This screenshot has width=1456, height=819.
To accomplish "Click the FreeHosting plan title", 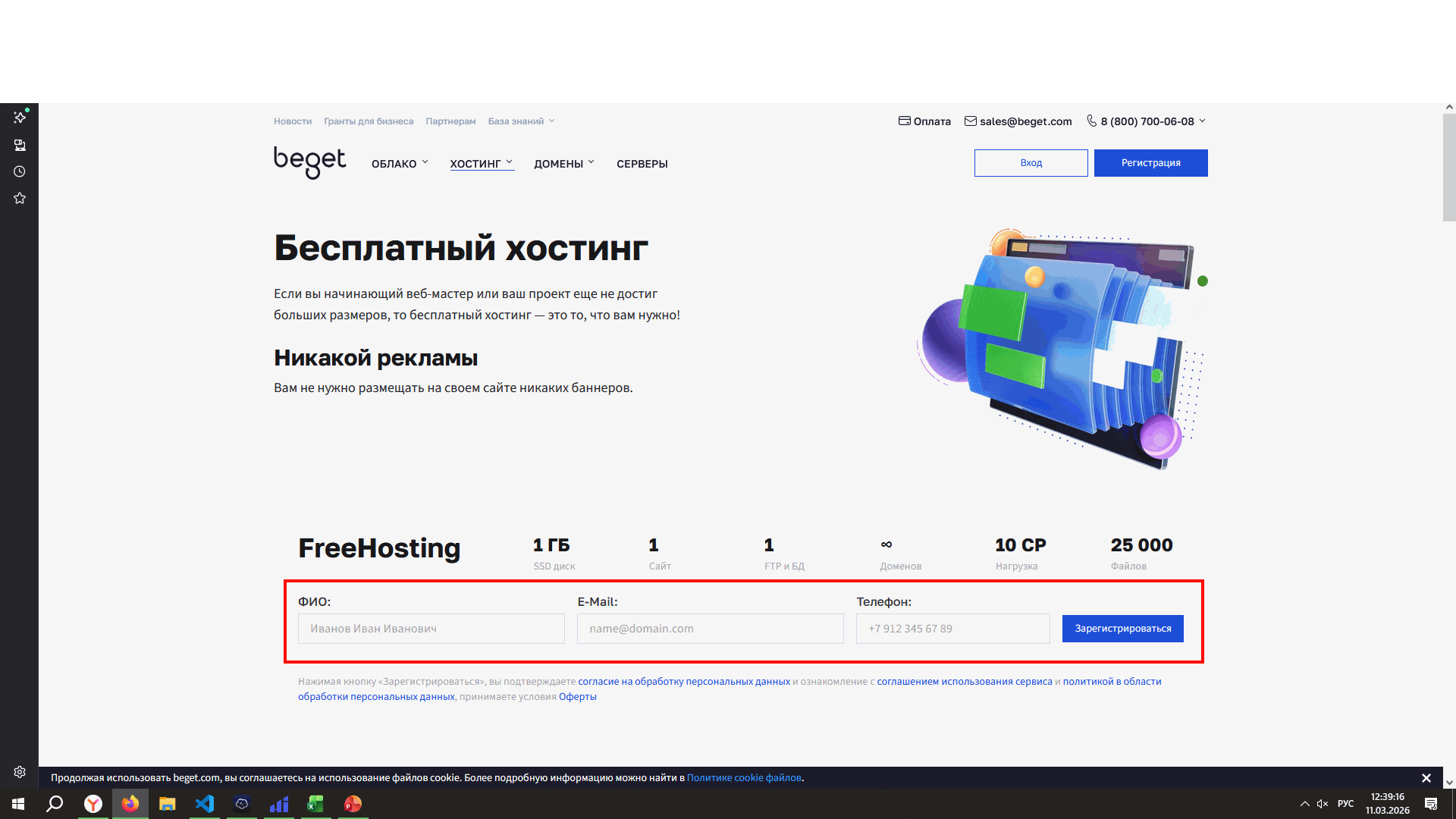I will (x=379, y=548).
